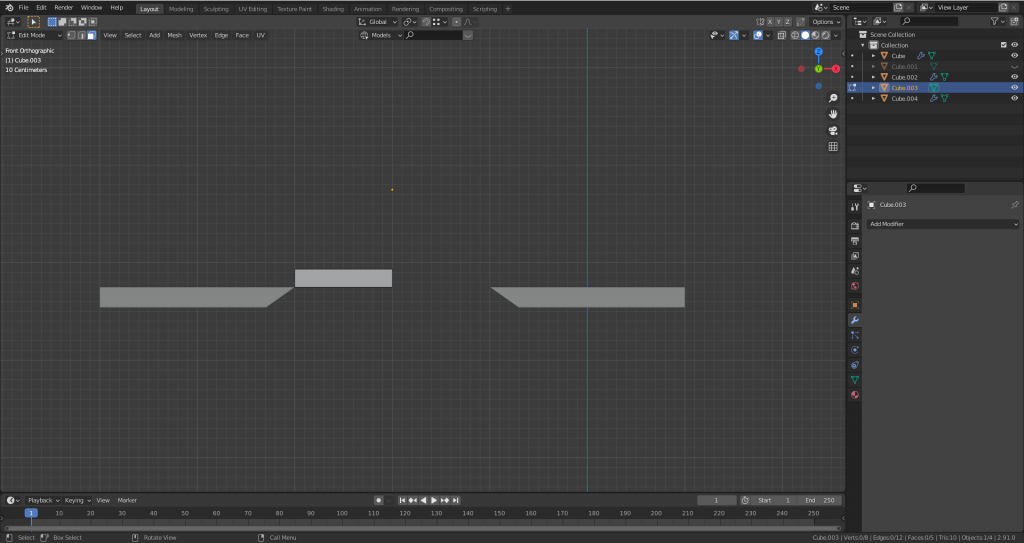The height and width of the screenshot is (543, 1024).
Task: Open the Render properties tab
Action: tap(855, 225)
